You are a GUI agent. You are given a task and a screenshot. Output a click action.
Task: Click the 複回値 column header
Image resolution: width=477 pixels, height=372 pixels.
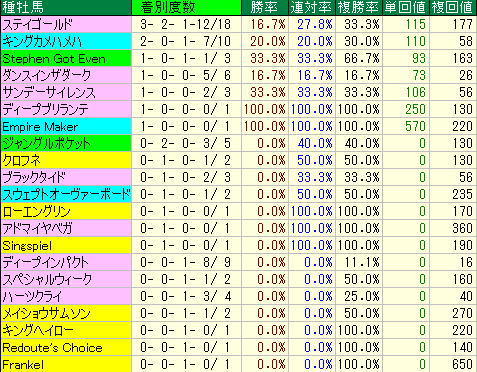453,7
